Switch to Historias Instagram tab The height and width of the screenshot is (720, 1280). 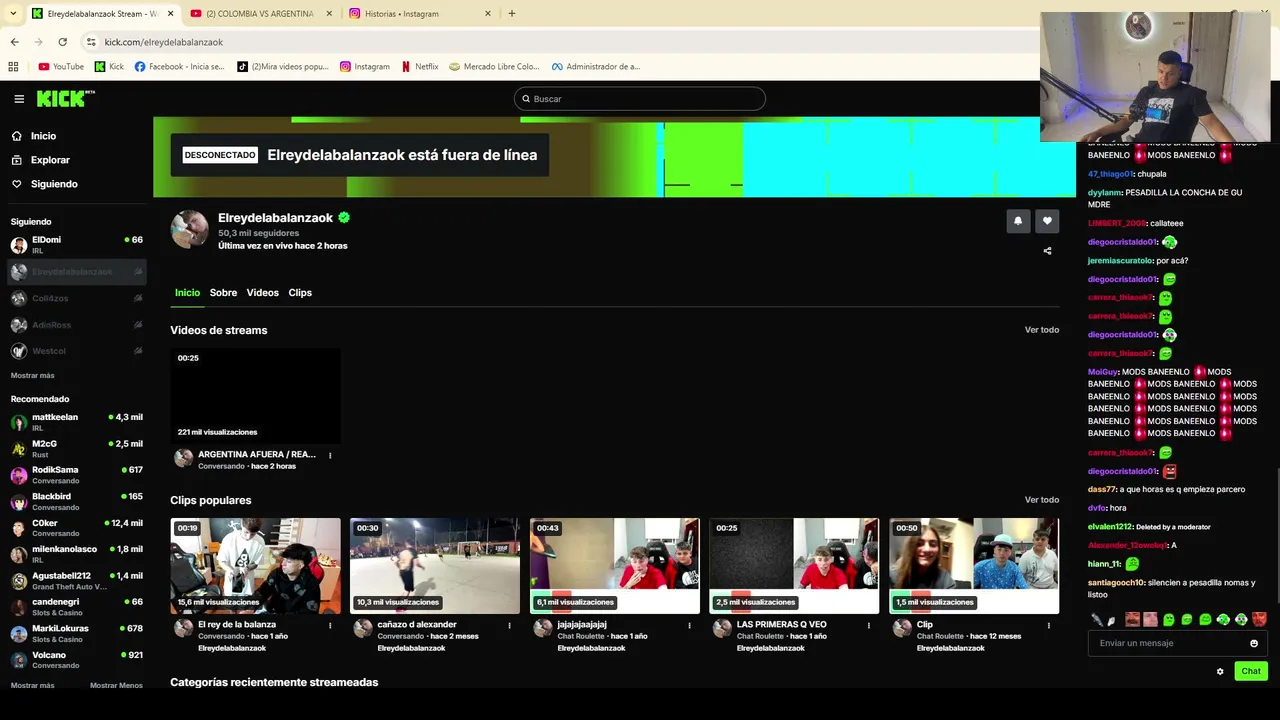click(x=420, y=14)
